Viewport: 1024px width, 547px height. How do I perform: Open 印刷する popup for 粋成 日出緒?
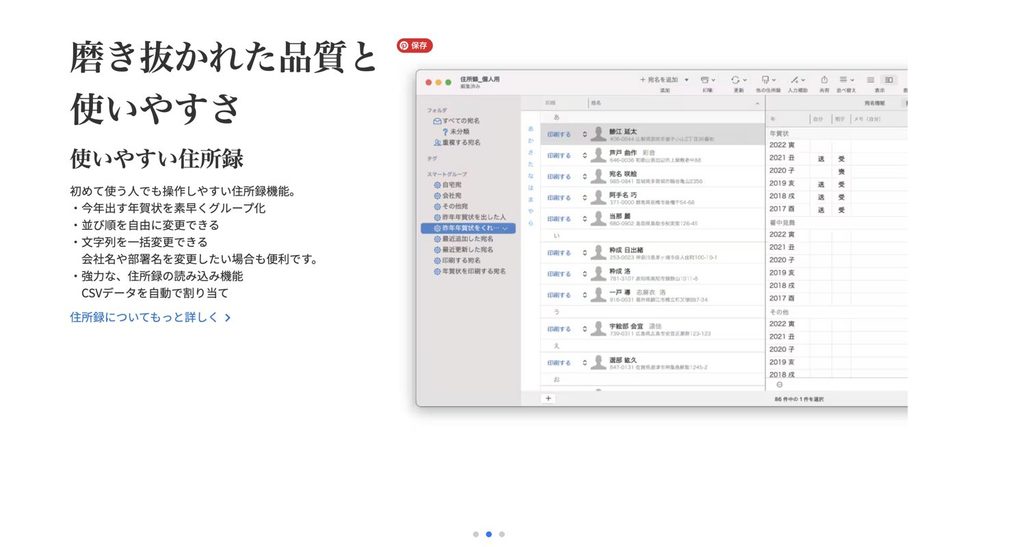567,253
